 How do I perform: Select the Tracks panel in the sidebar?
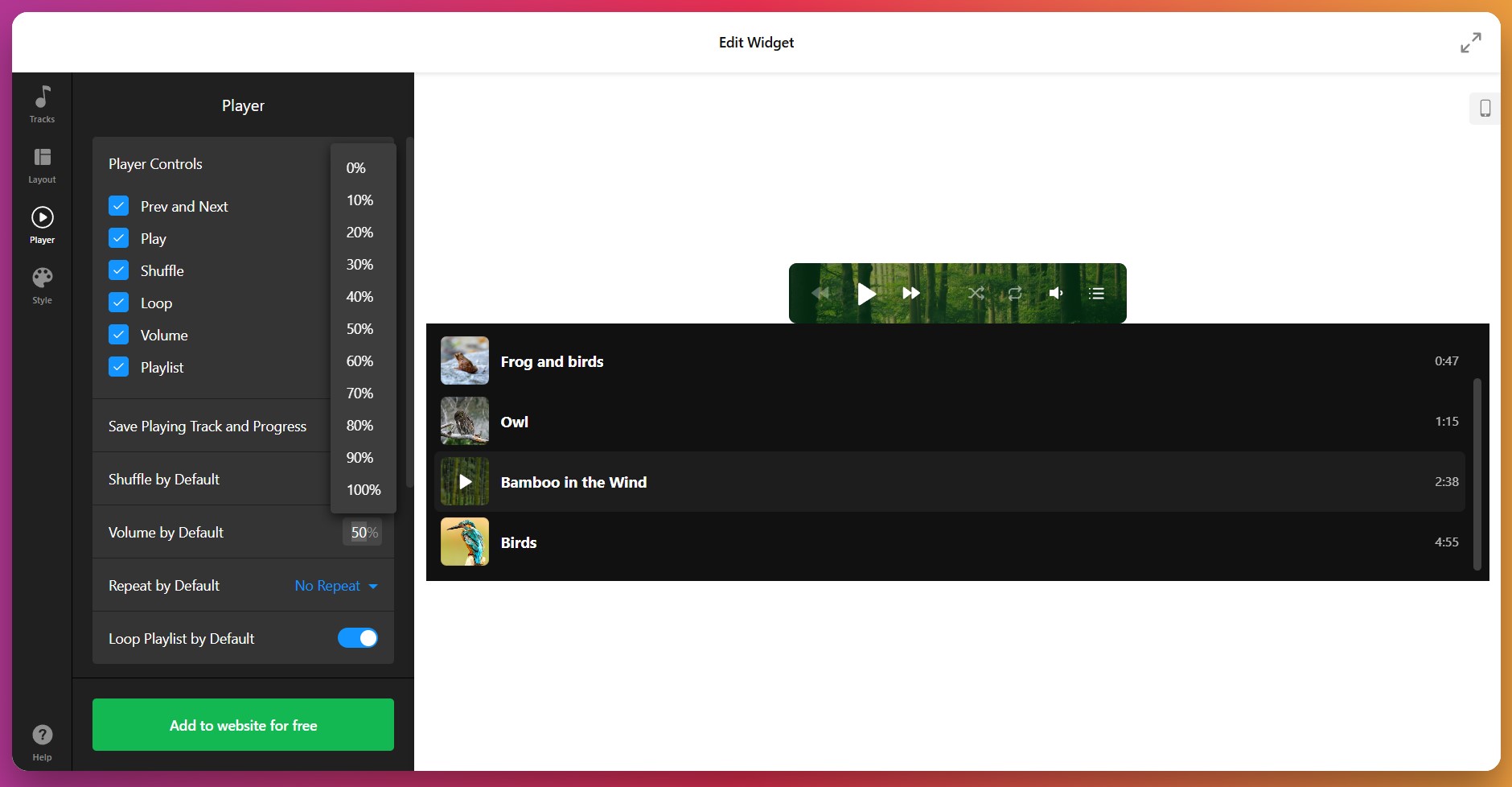(41, 105)
